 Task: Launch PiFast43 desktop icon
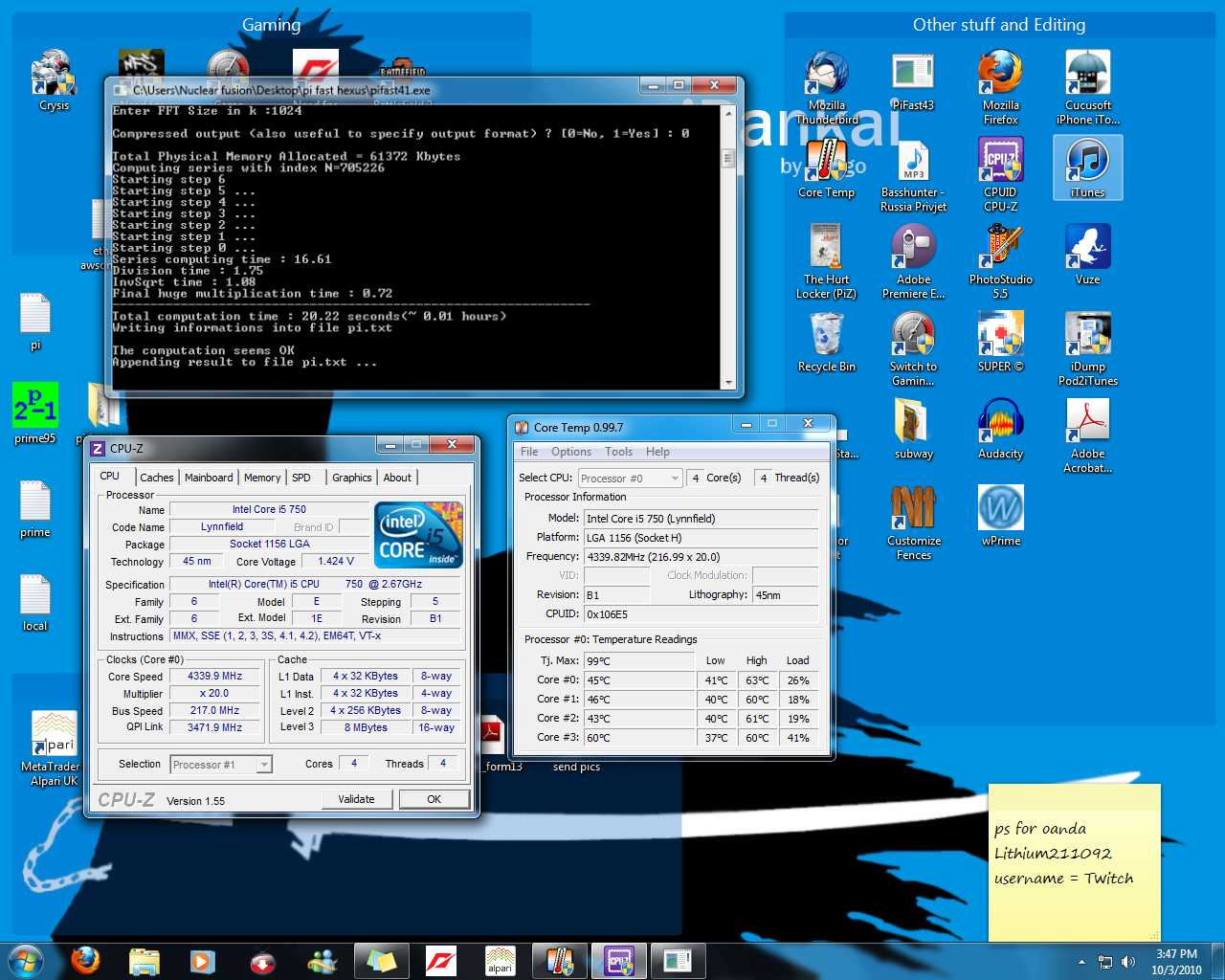[913, 81]
